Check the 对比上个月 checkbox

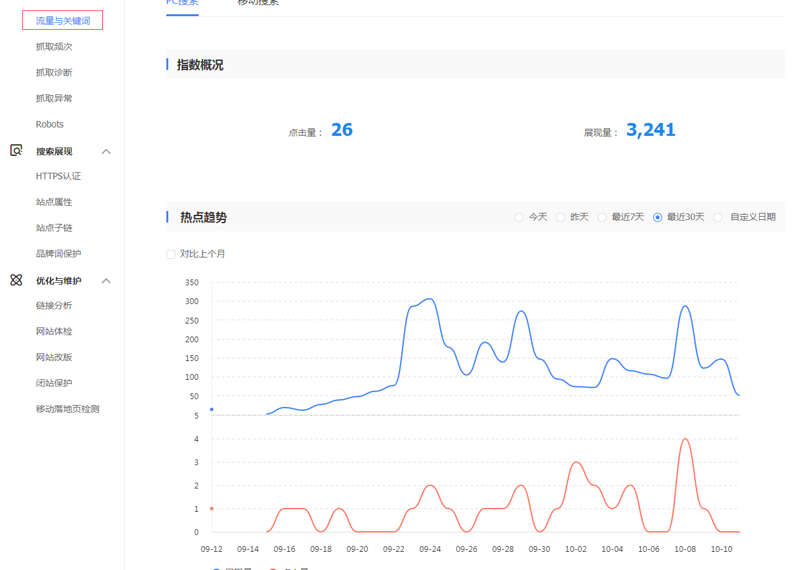coord(171,254)
